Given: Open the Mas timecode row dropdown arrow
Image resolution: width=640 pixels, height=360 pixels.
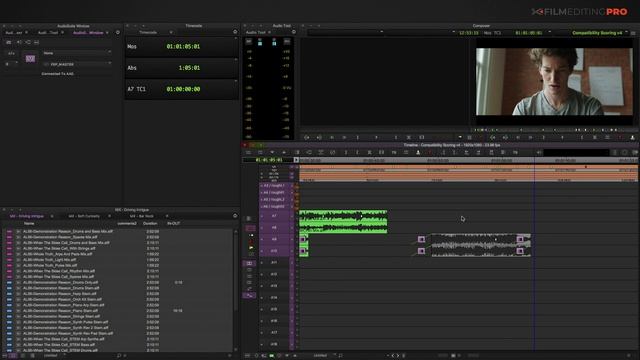Looking at the screenshot, I should 235,38.
